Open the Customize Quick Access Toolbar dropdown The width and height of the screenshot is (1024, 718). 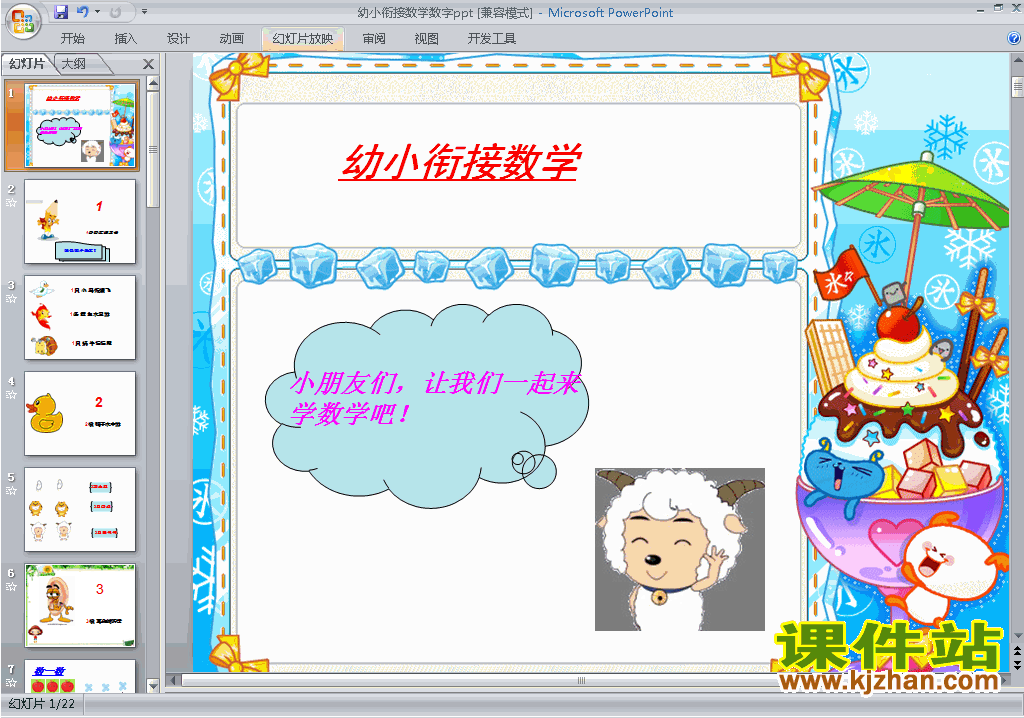click(144, 12)
